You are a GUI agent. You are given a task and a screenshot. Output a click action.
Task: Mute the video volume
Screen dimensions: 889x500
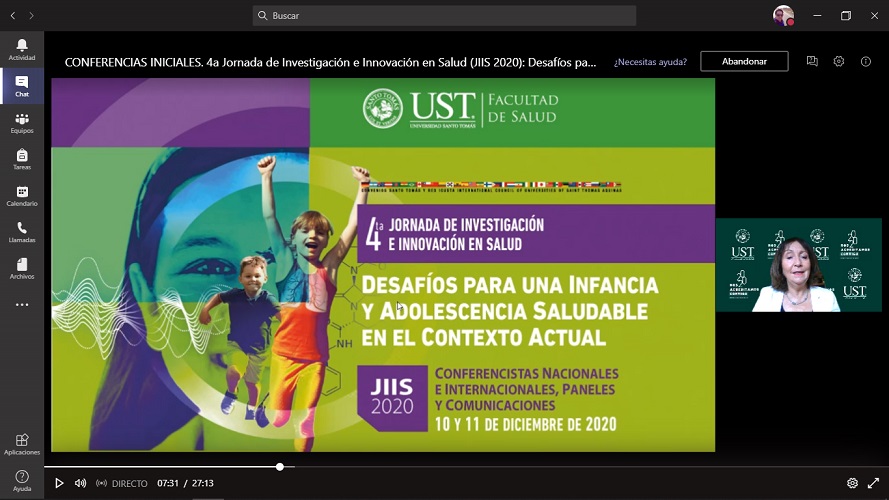coord(81,483)
